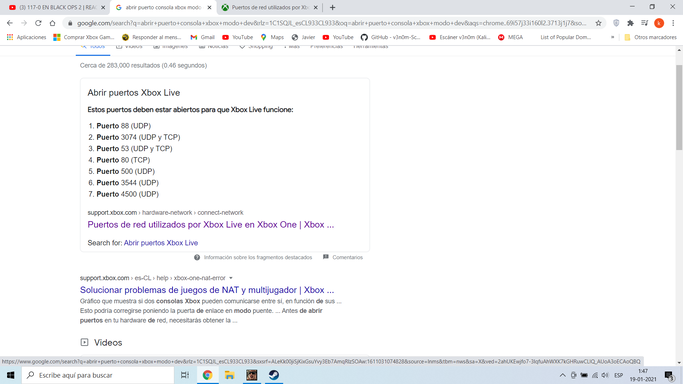Open the Escáner v3n0m (Kali... bookmark

coord(460,37)
